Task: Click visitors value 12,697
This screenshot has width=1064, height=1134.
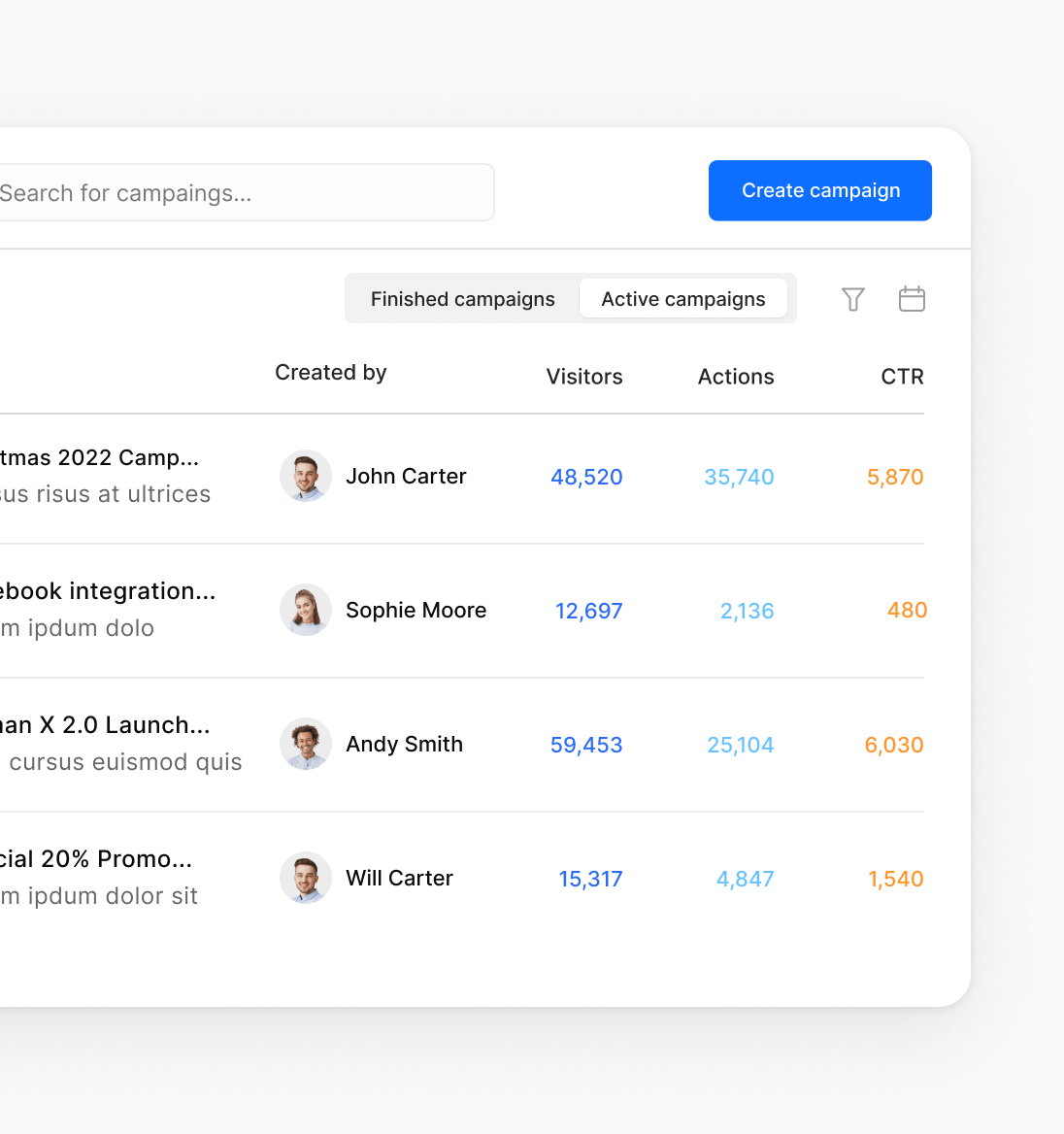Action: pyautogui.click(x=588, y=611)
